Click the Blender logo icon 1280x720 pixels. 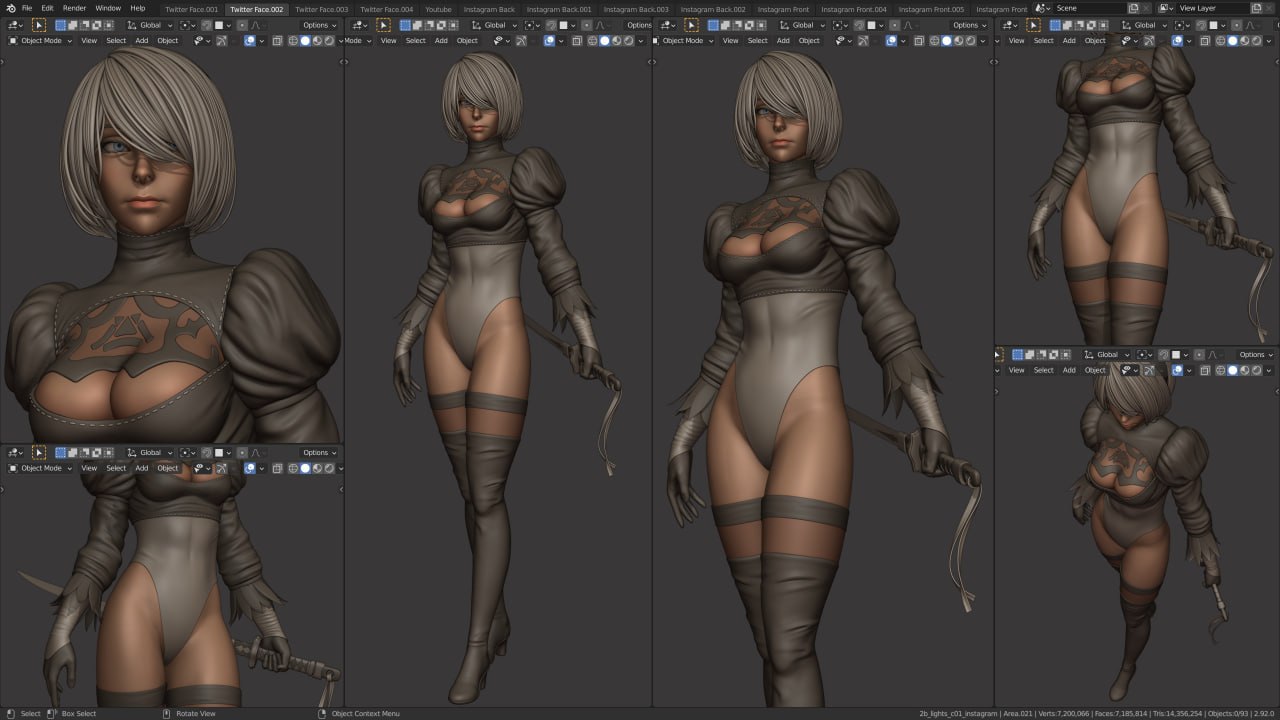click(x=11, y=8)
